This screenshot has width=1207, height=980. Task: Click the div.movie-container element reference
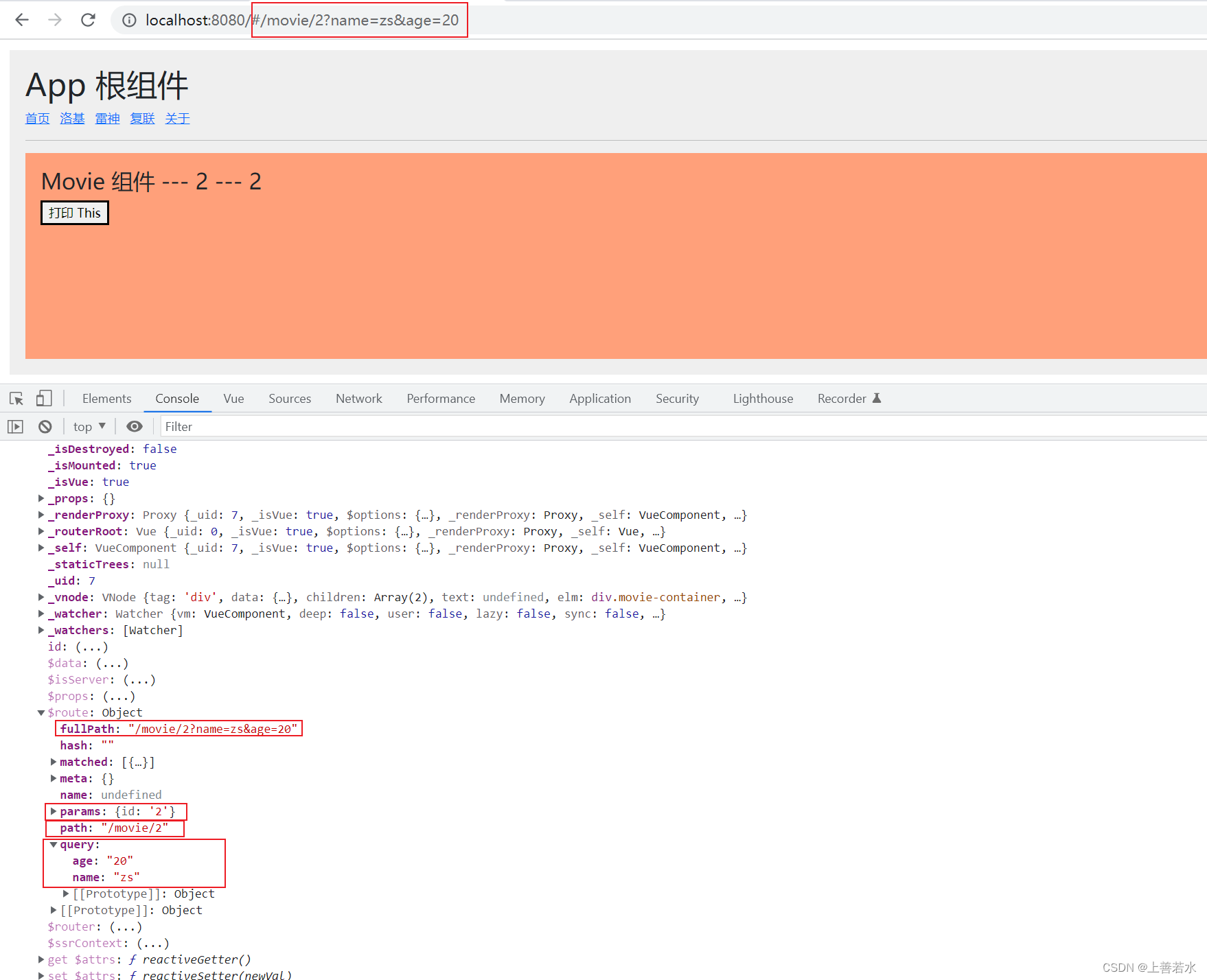[x=655, y=597]
